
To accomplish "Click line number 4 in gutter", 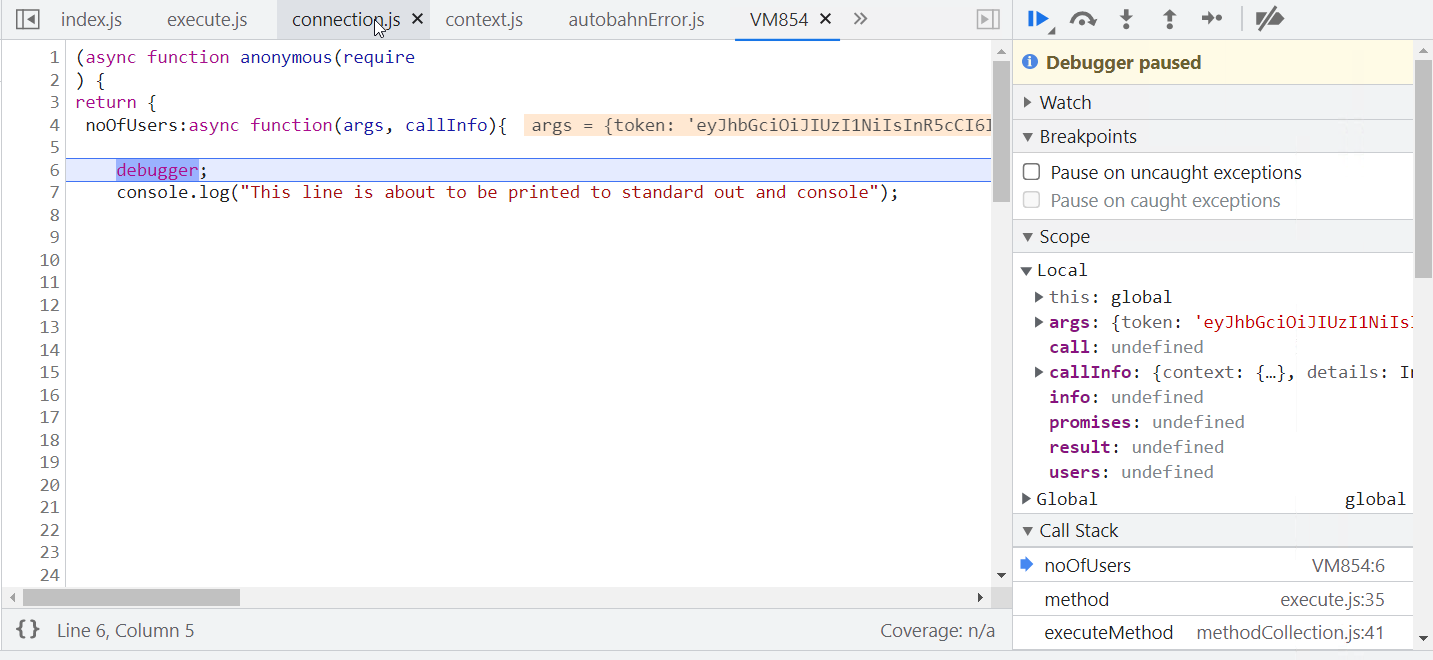I will [x=55, y=125].
